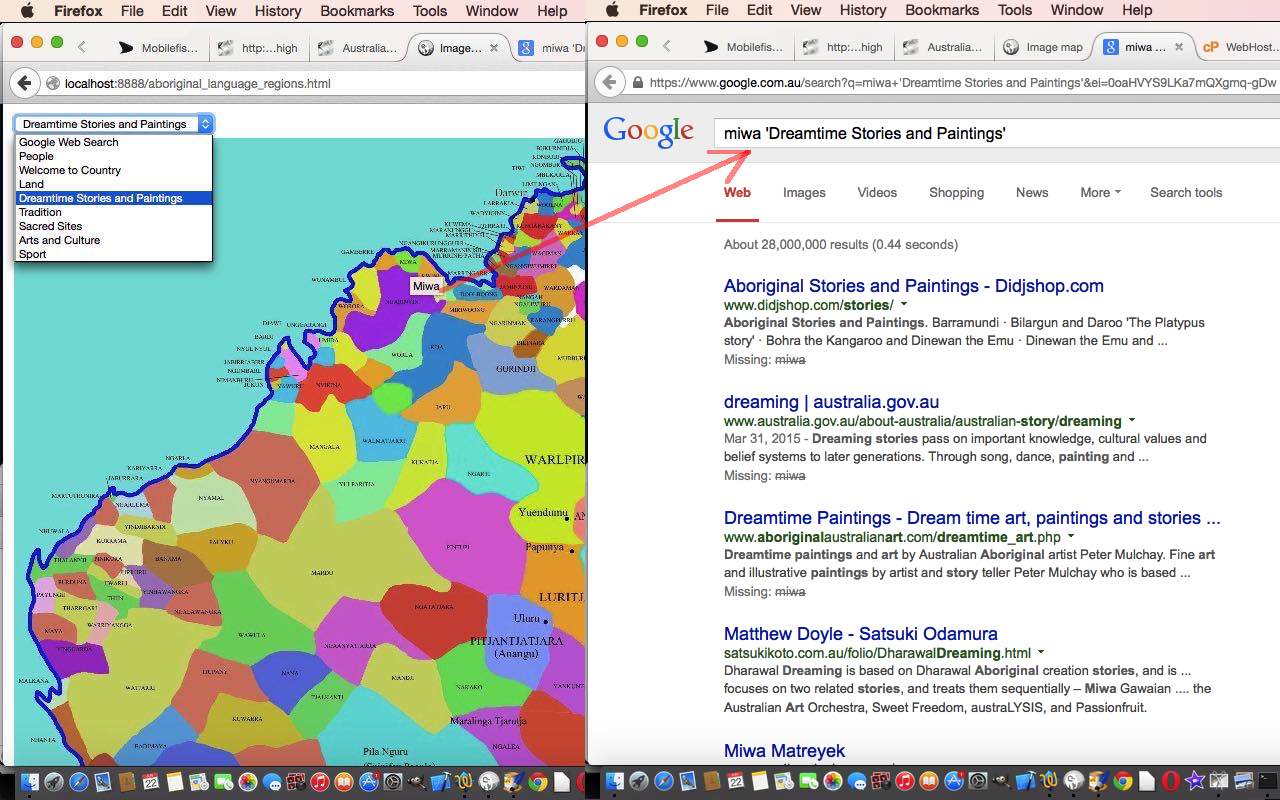
Task: Click the Pitjantjatjara (Anangu) label on the map
Action: click(x=516, y=647)
